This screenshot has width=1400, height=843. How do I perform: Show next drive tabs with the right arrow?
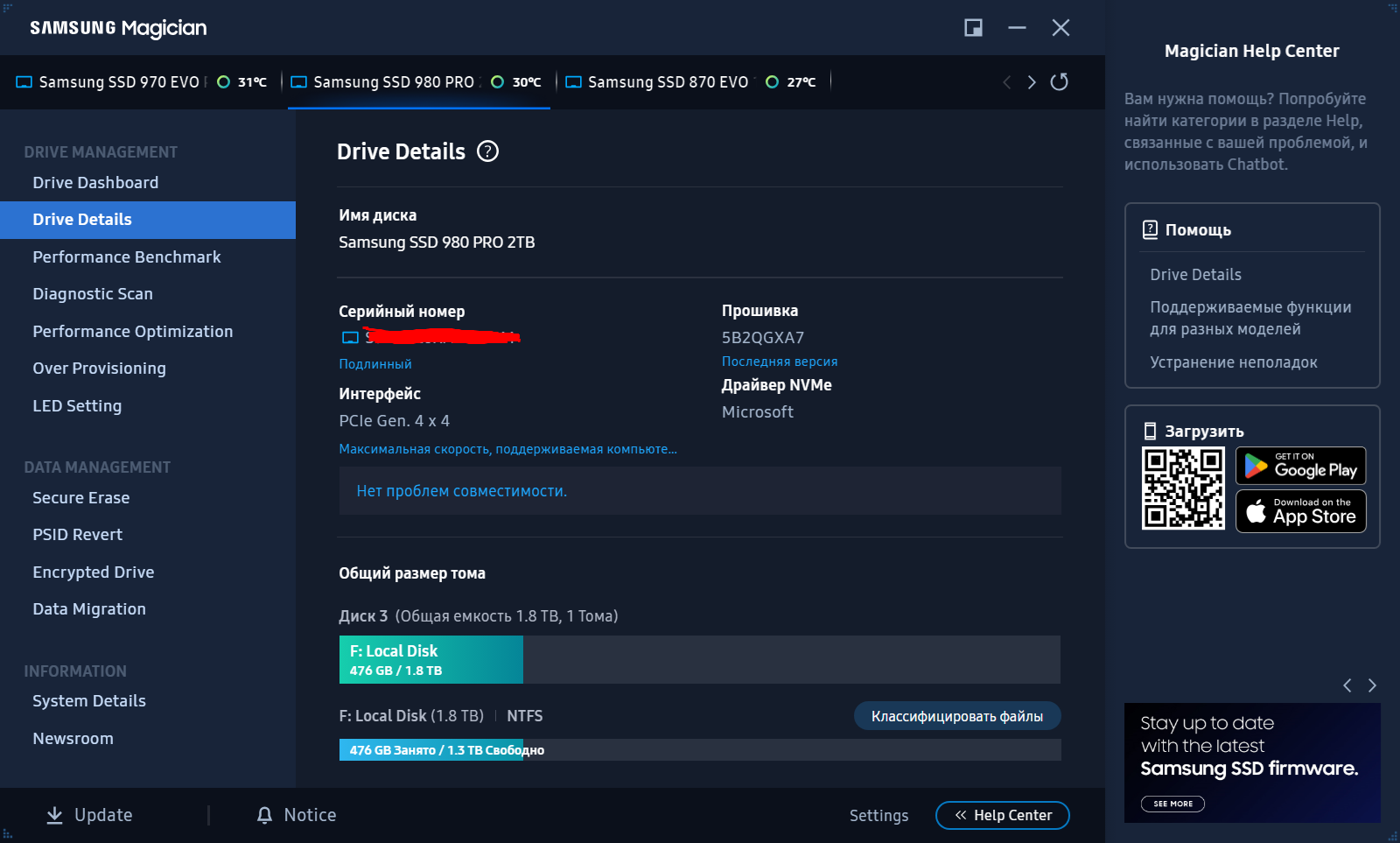[x=1032, y=82]
